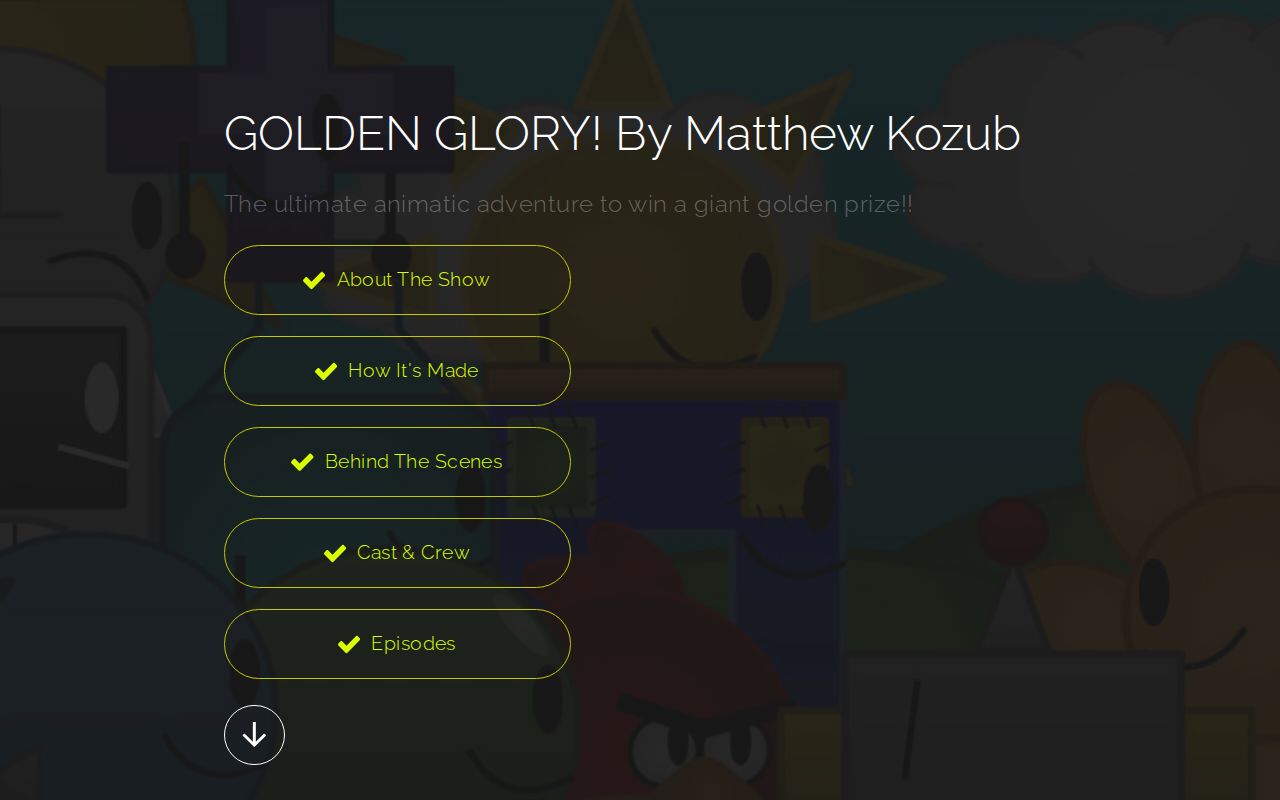The height and width of the screenshot is (800, 1280).
Task: Click the circular scroll-down control
Action: pos(254,735)
